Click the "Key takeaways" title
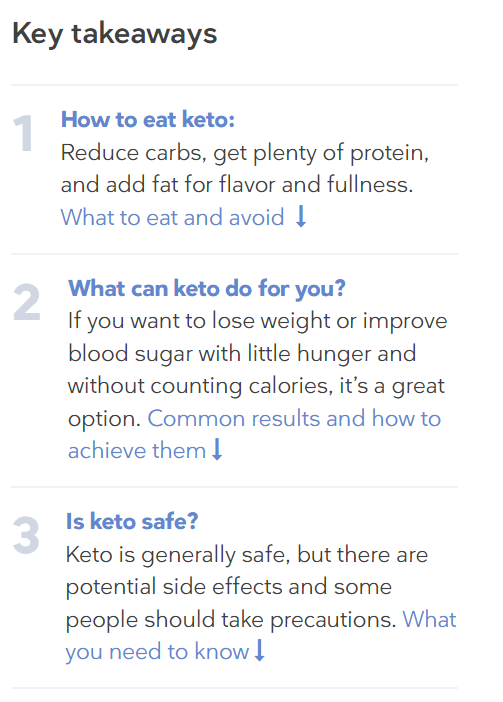 tap(115, 34)
